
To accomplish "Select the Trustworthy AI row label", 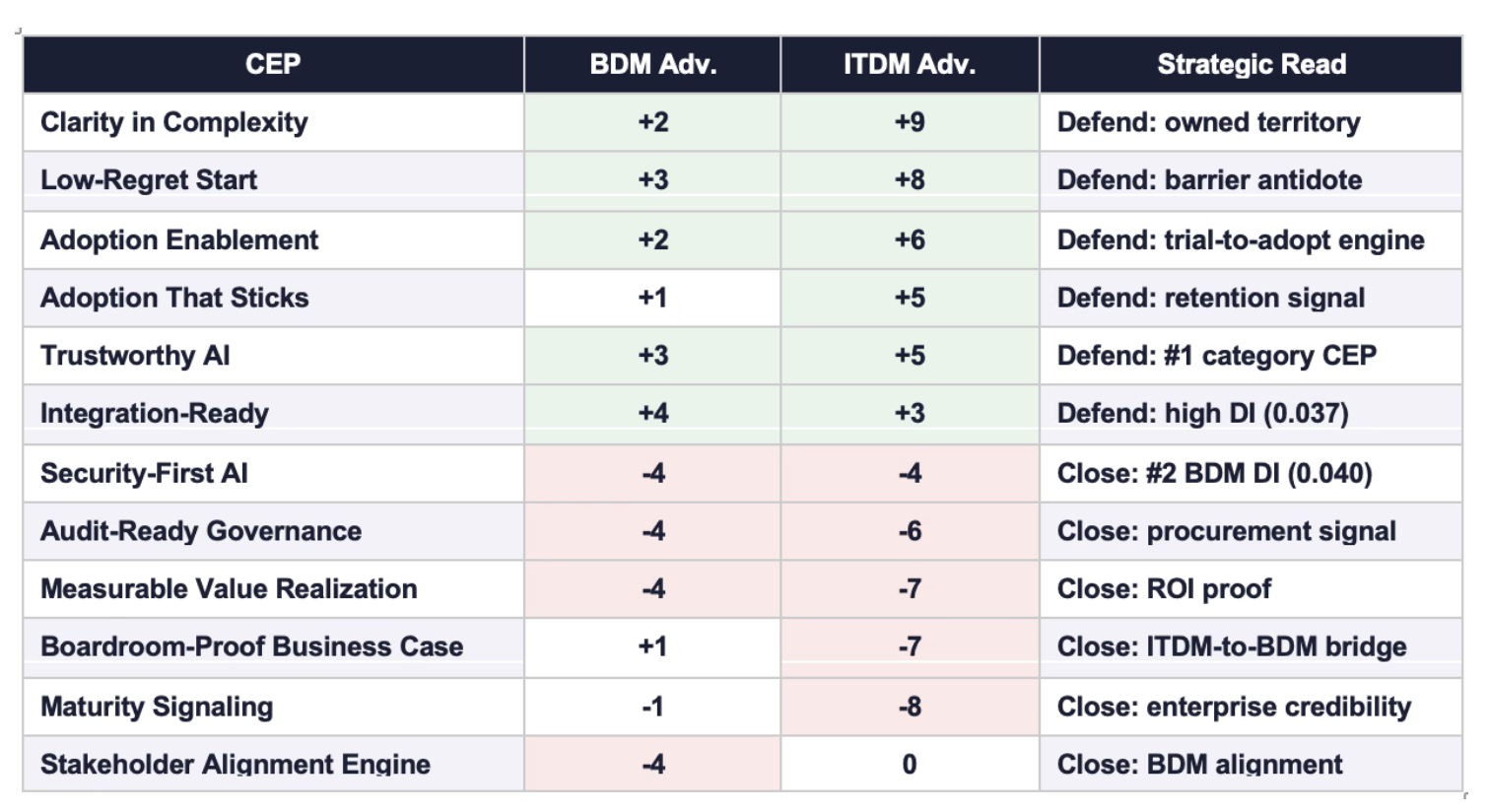I will coord(135,356).
